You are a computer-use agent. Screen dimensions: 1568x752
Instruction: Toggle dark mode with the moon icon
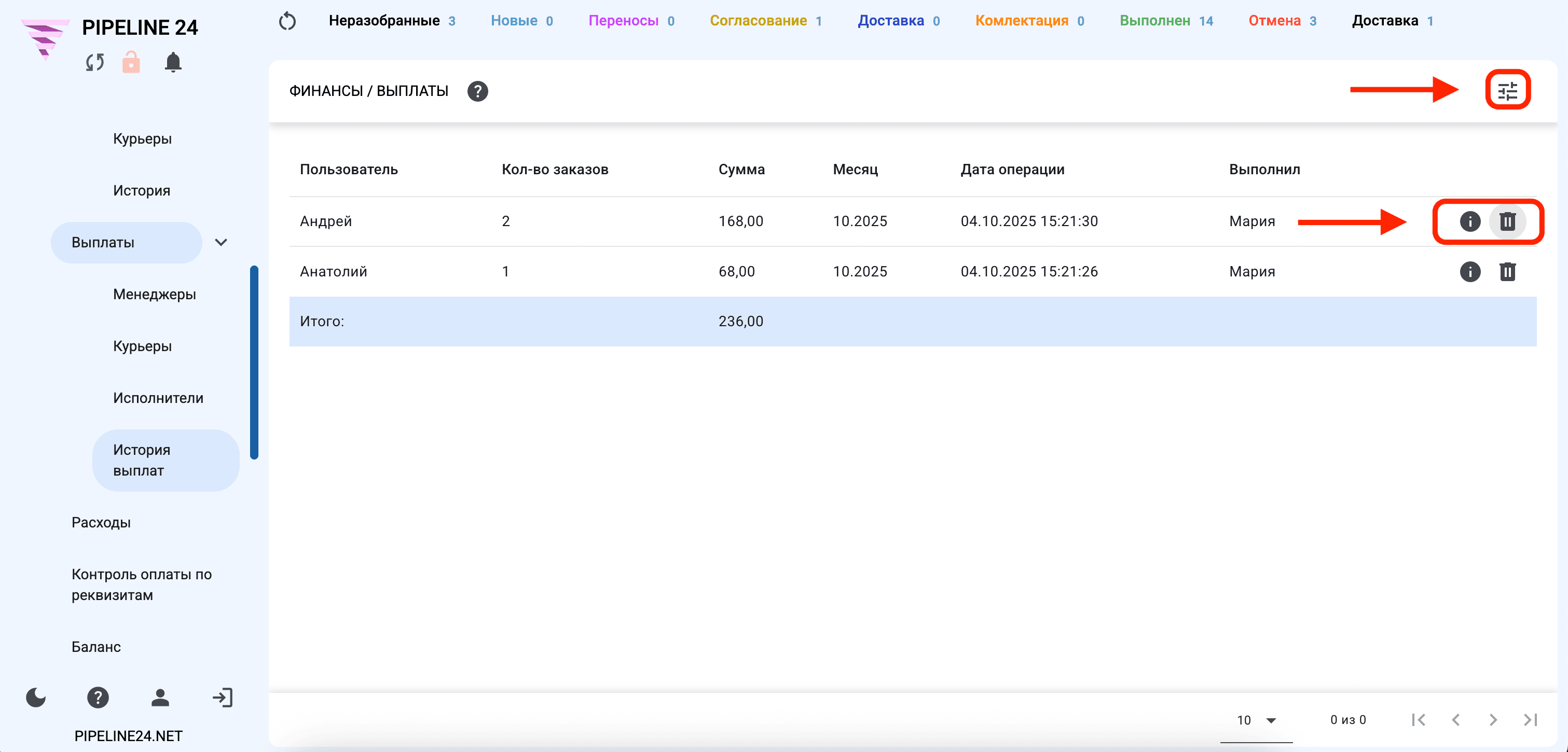[x=36, y=697]
